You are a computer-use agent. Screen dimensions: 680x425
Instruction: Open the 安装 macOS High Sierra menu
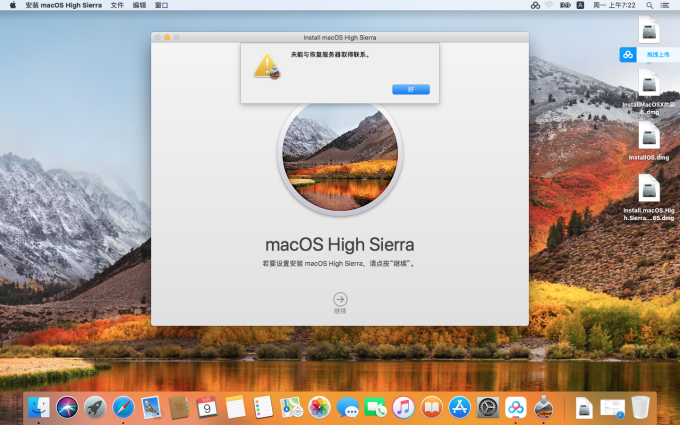tap(64, 5)
